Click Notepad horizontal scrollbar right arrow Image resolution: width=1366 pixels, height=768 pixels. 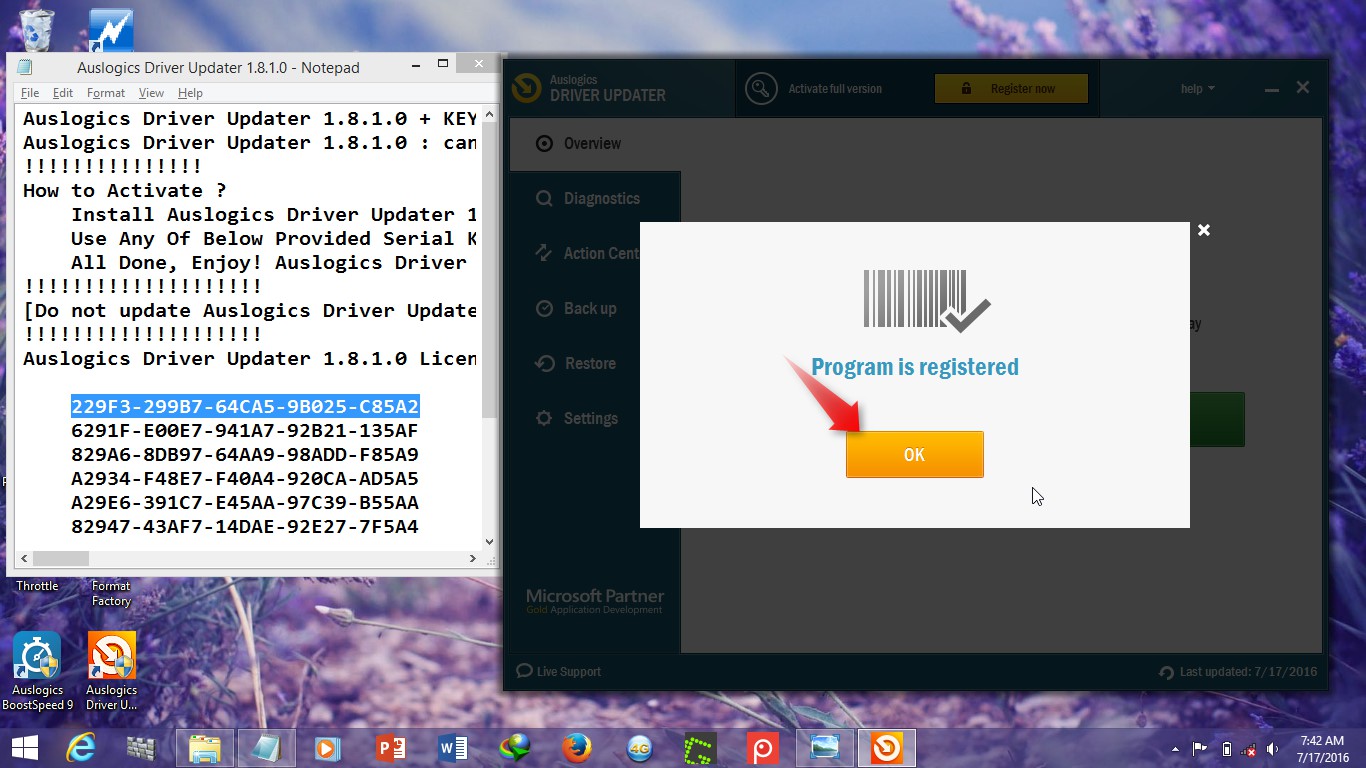(473, 558)
